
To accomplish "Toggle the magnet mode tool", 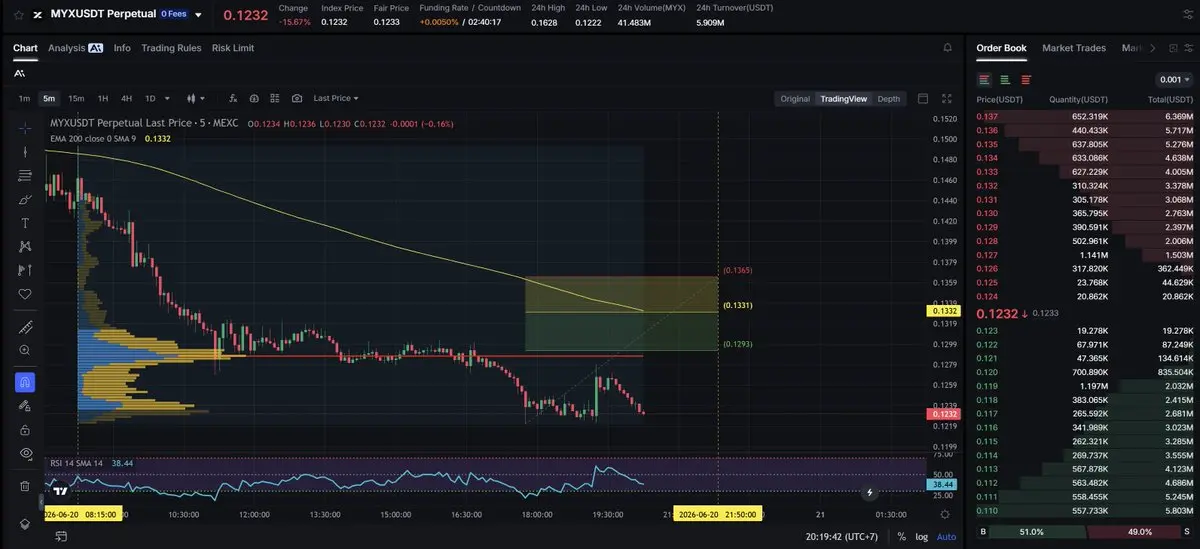I will coord(25,382).
